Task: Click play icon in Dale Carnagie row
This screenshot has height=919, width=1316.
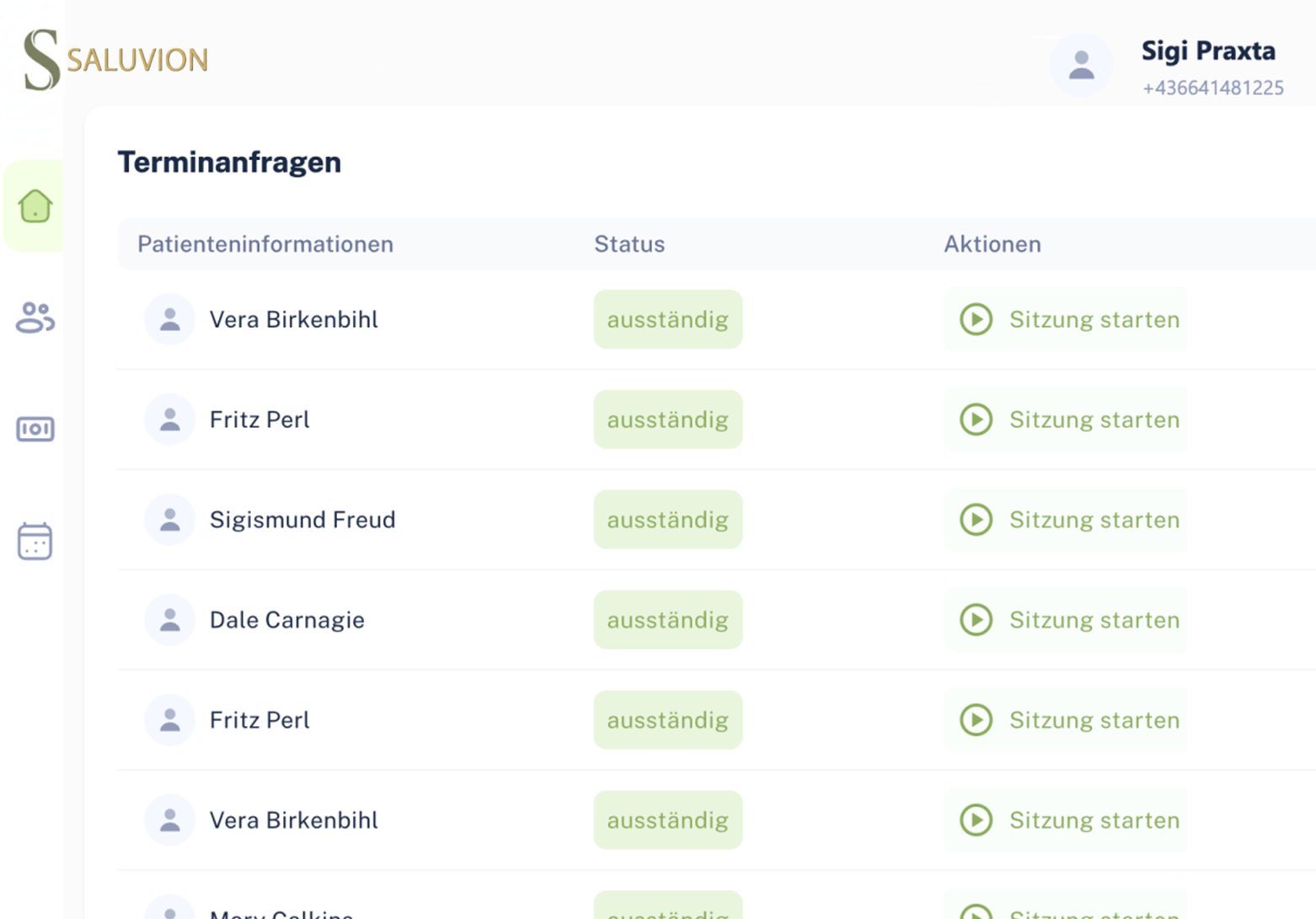Action: pos(976,620)
